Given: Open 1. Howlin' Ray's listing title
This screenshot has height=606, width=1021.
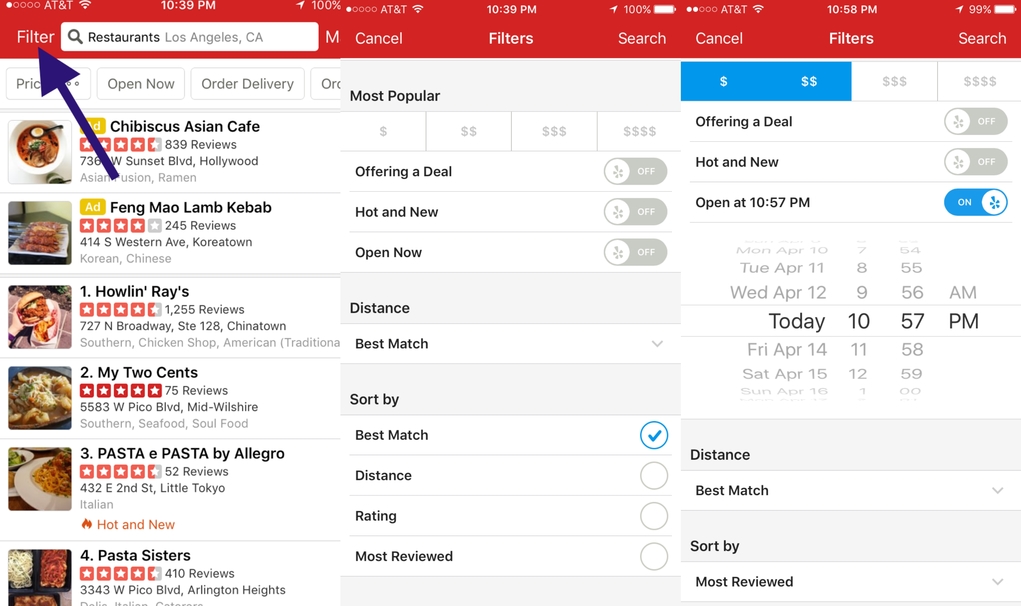Looking at the screenshot, I should click(134, 291).
